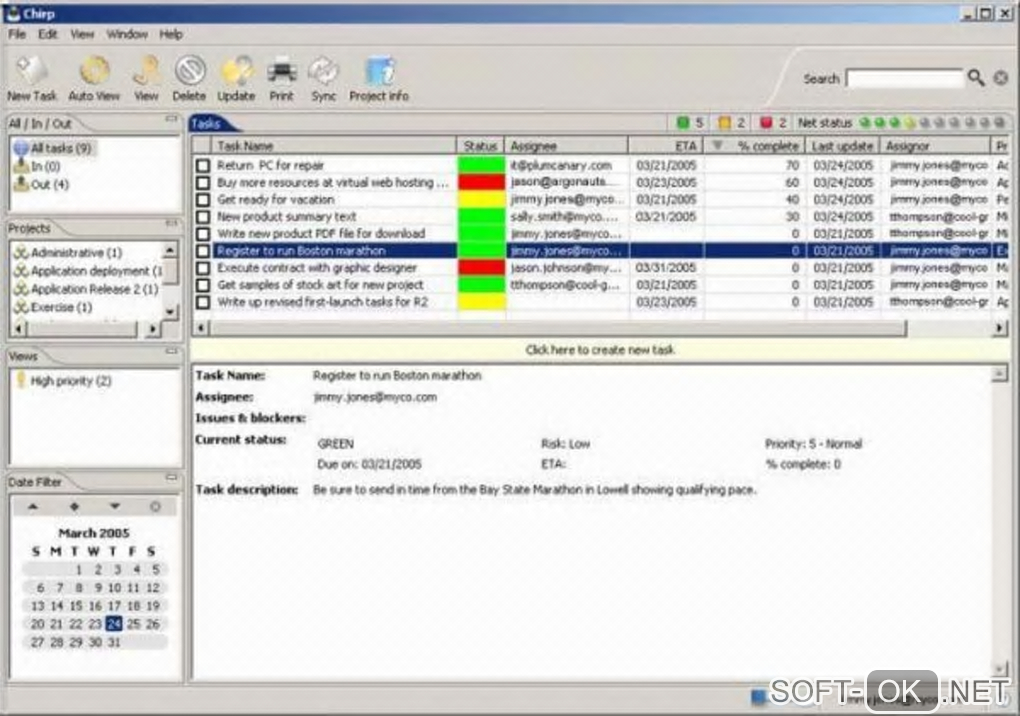Sort by the Assignee column header
Image resolution: width=1020 pixels, height=716 pixels.
pyautogui.click(x=567, y=146)
